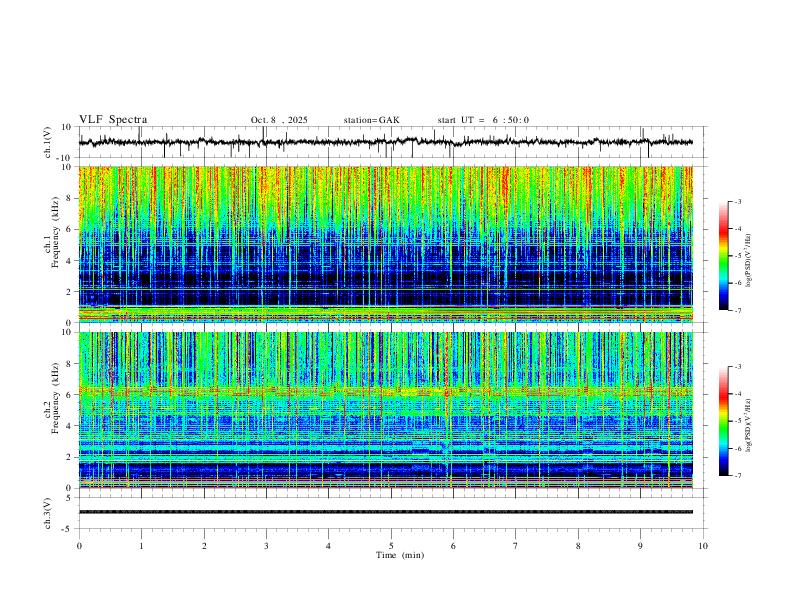Click the 'ch.3(V)' axis label
Image resolution: width=792 pixels, height=612 pixels.
point(48,514)
